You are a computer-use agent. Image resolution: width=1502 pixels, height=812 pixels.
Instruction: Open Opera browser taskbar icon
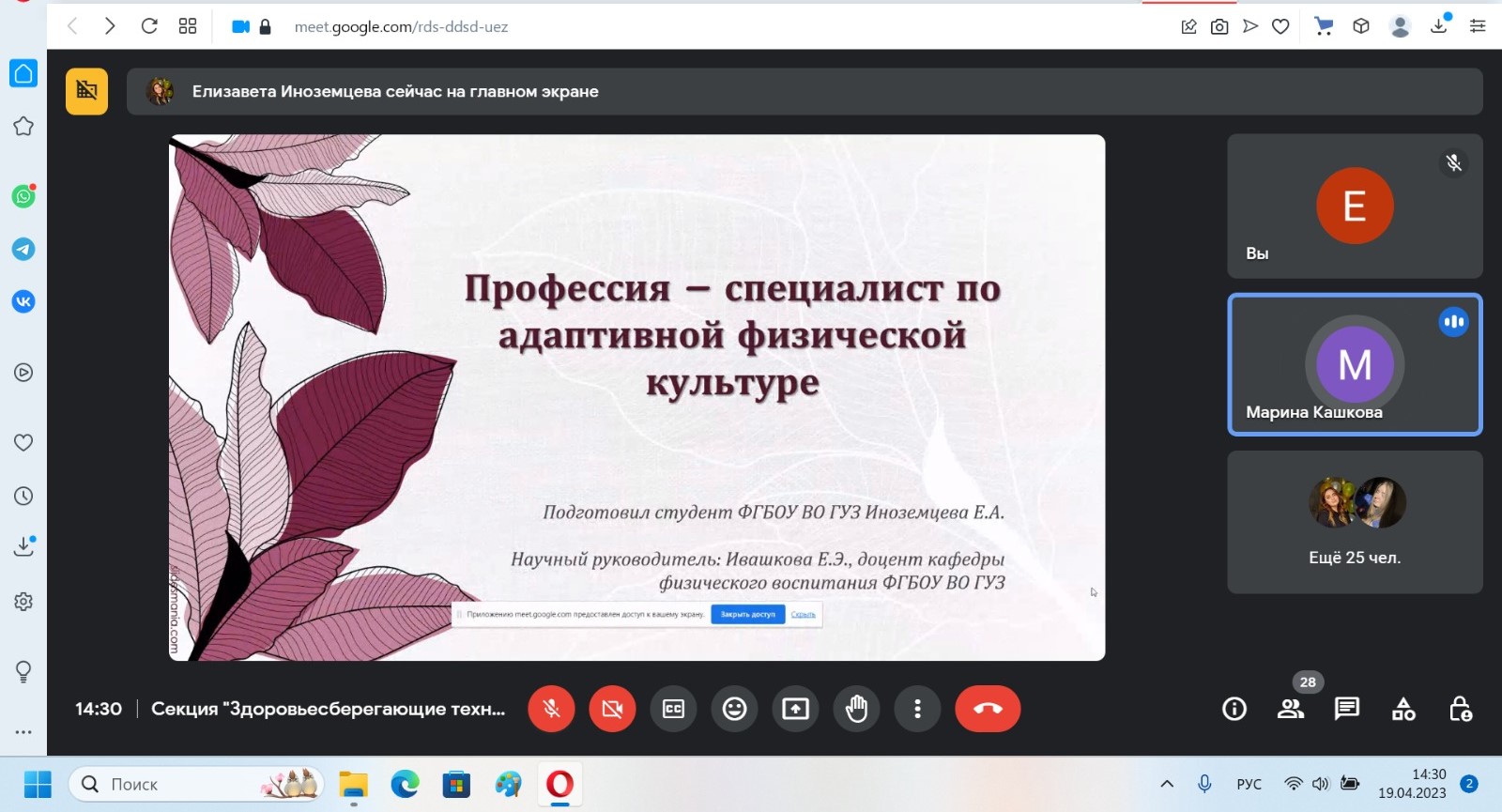point(559,784)
